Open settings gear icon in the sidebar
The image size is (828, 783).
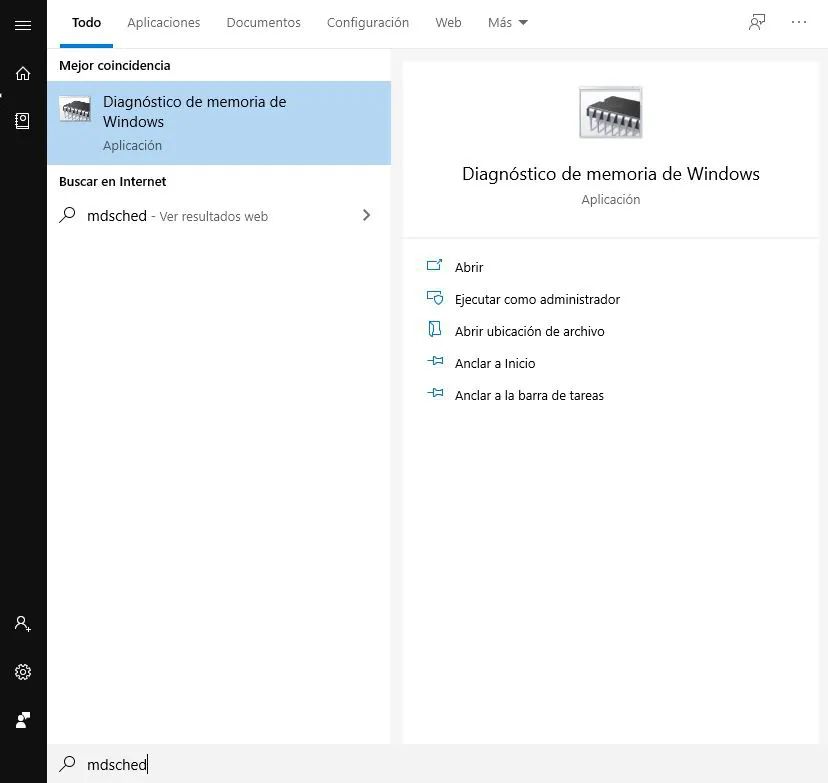pyautogui.click(x=23, y=672)
